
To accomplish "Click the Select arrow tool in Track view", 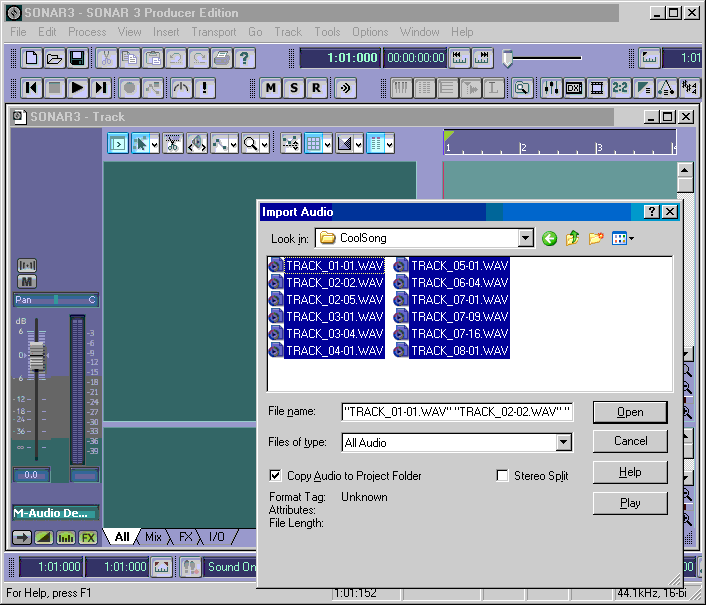I will (140, 144).
